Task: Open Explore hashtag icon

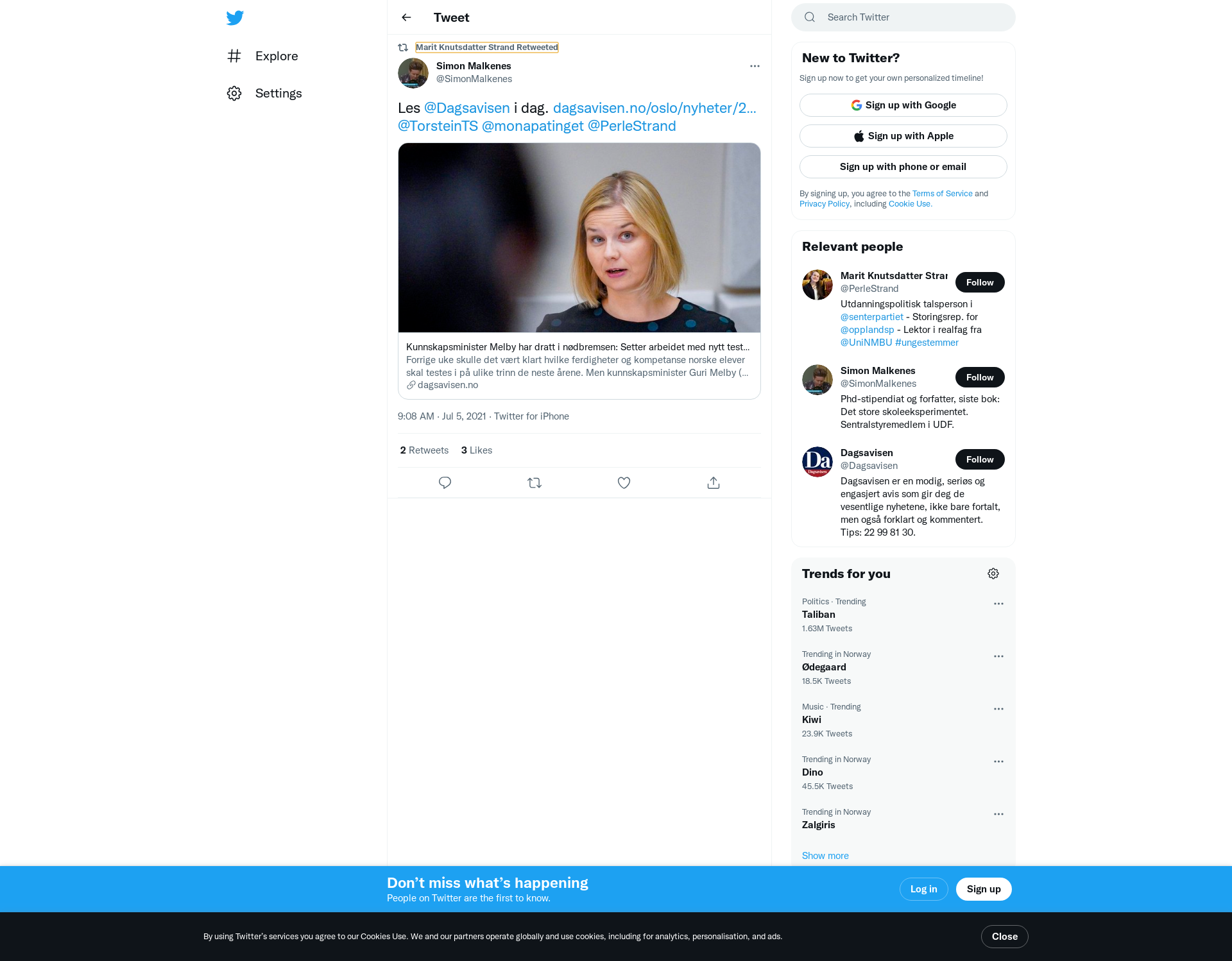Action: tap(234, 56)
